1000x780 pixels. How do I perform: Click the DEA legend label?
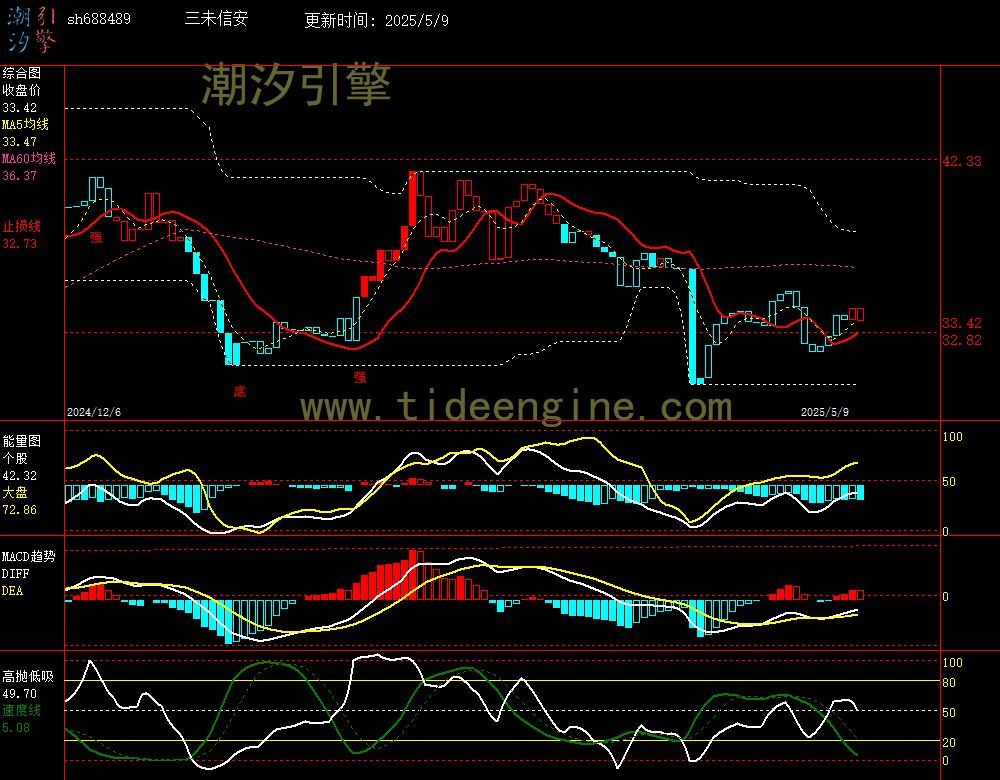(x=13, y=591)
